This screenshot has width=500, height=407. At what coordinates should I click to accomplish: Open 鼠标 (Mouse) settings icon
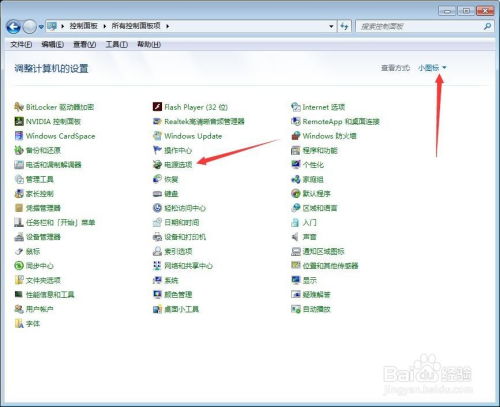[x=19, y=251]
